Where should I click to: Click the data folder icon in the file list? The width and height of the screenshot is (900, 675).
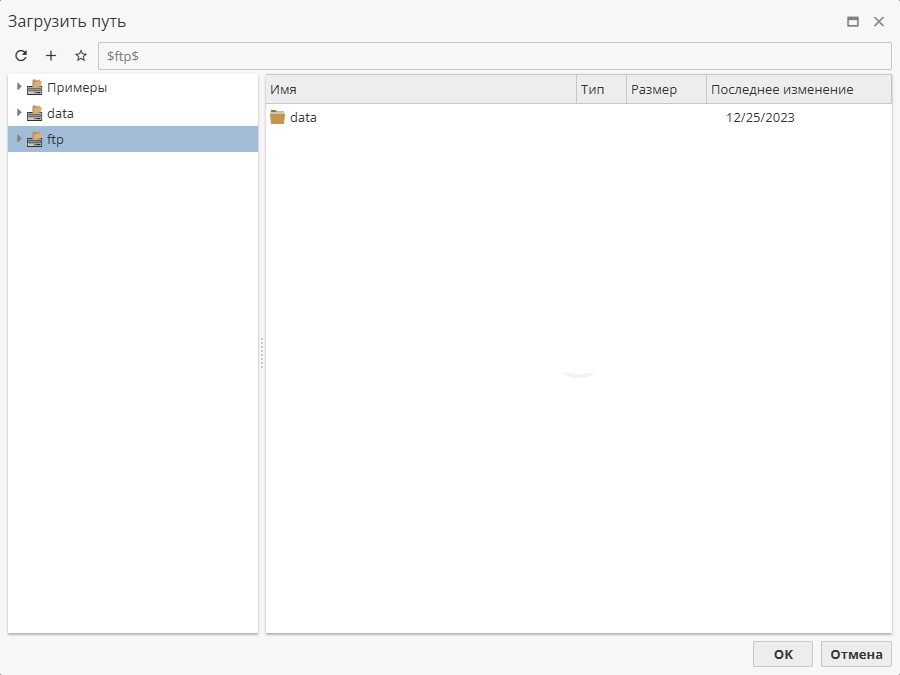277,117
